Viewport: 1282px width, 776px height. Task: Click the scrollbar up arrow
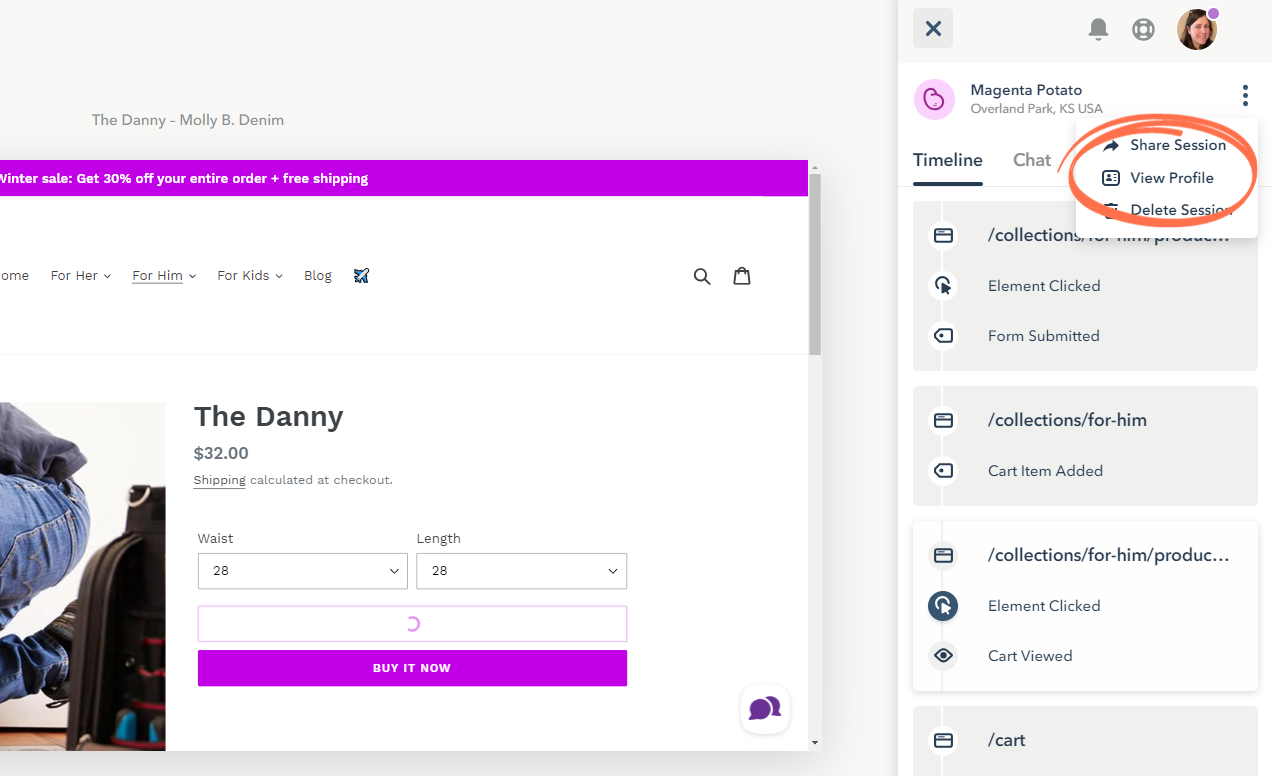[x=815, y=167]
